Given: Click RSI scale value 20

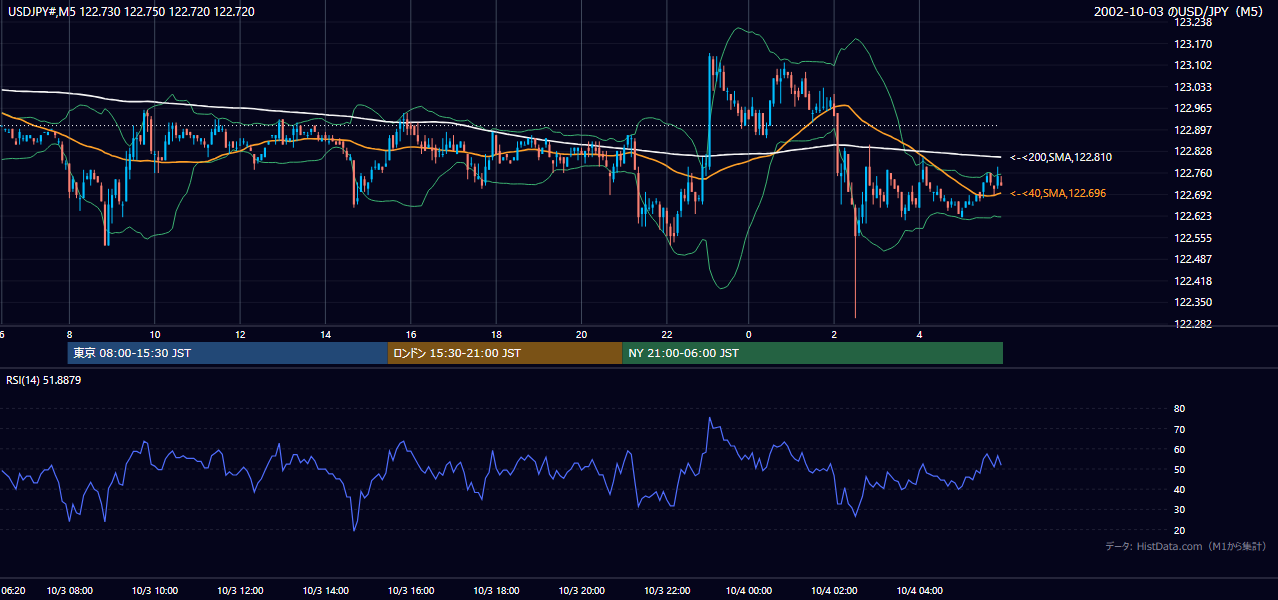Looking at the screenshot, I should click(x=1180, y=530).
